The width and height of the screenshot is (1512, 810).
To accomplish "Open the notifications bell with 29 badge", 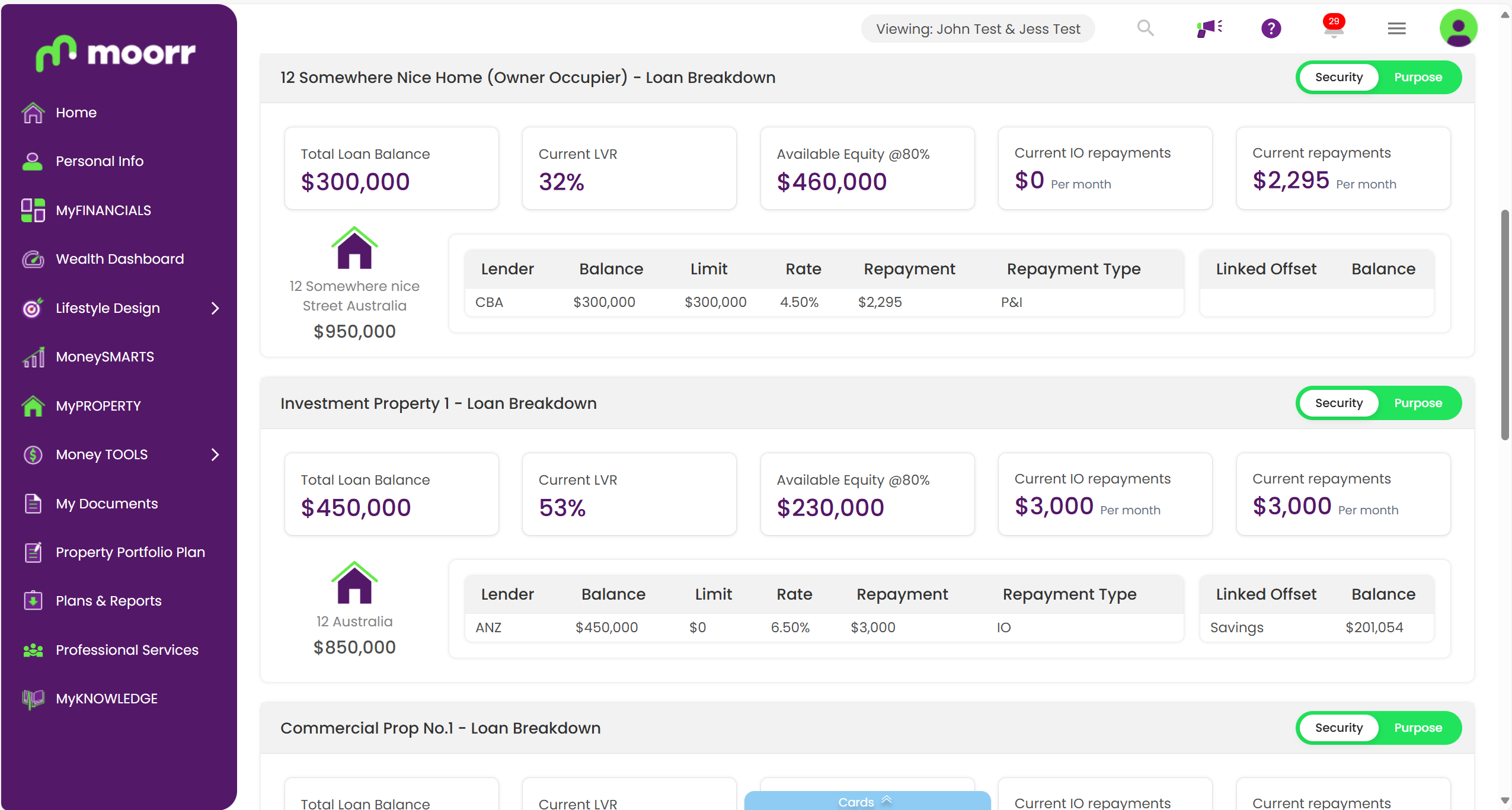I will (1334, 26).
